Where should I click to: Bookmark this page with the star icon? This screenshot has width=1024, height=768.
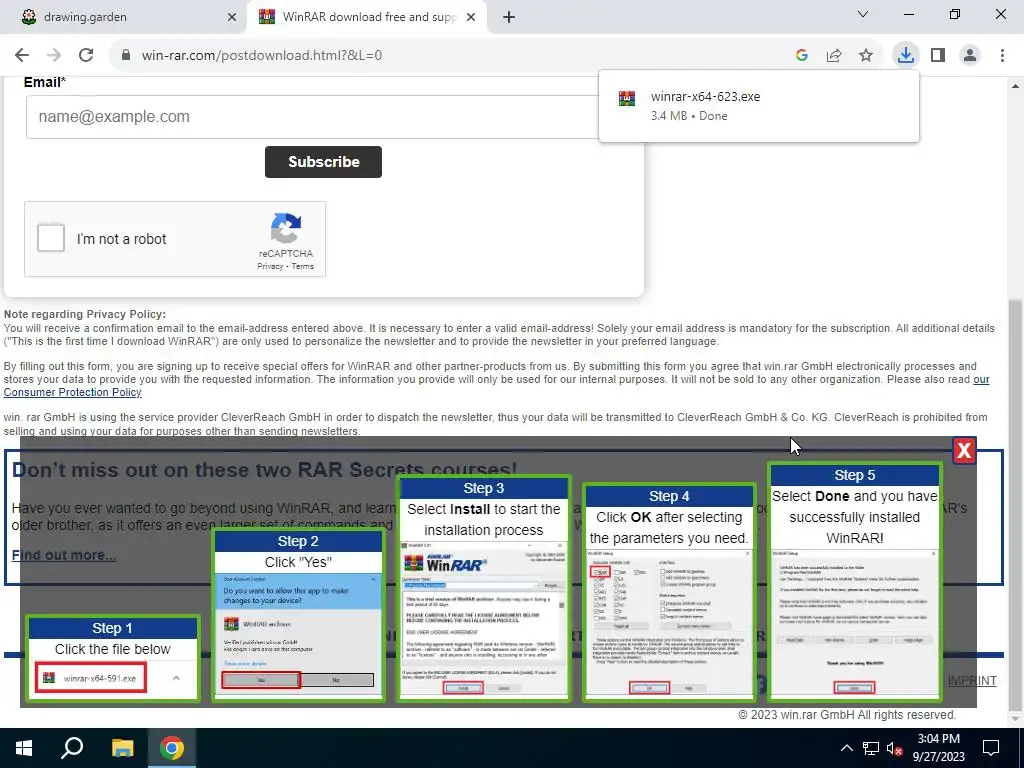click(866, 56)
